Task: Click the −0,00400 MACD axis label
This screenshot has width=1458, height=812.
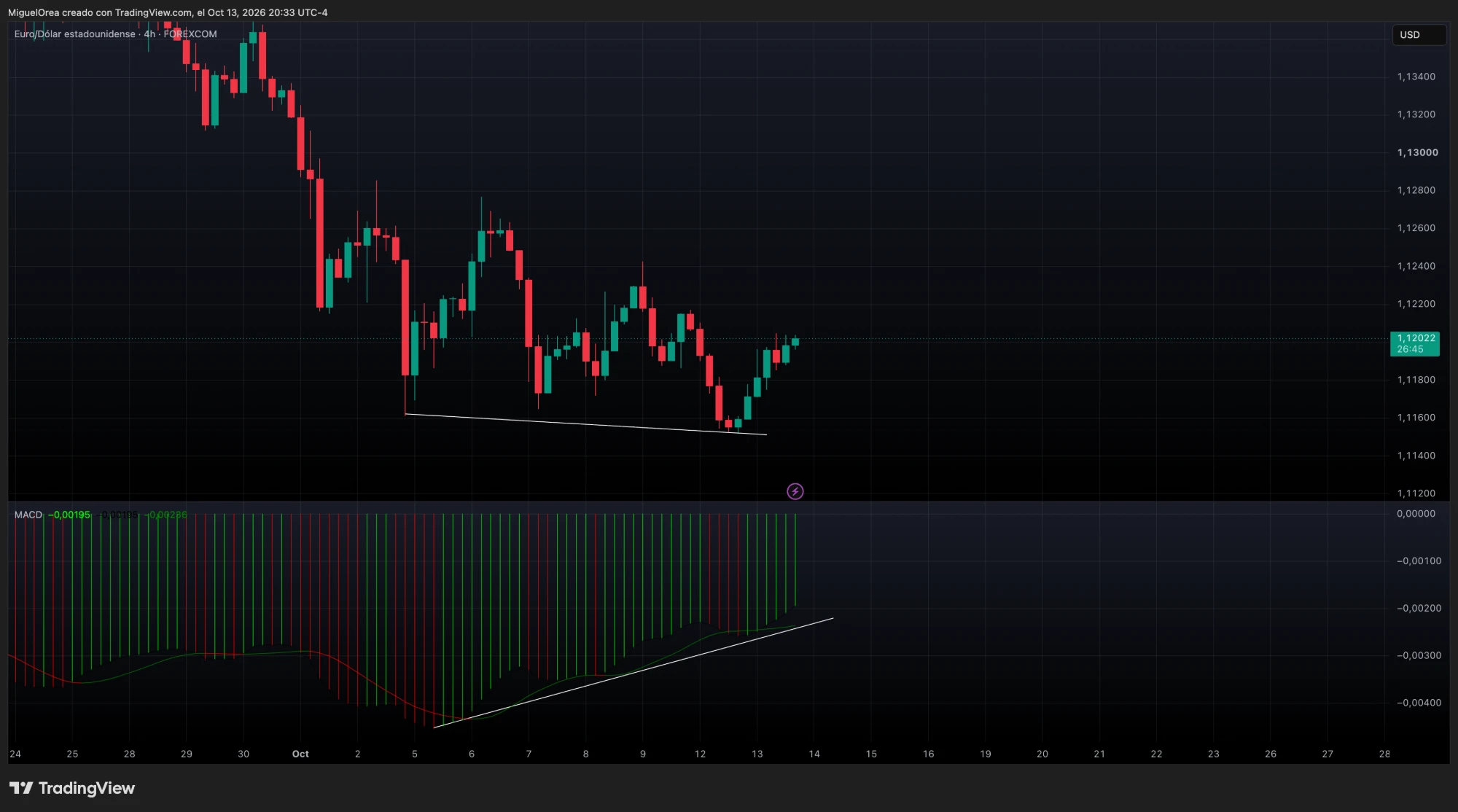Action: tap(1418, 703)
